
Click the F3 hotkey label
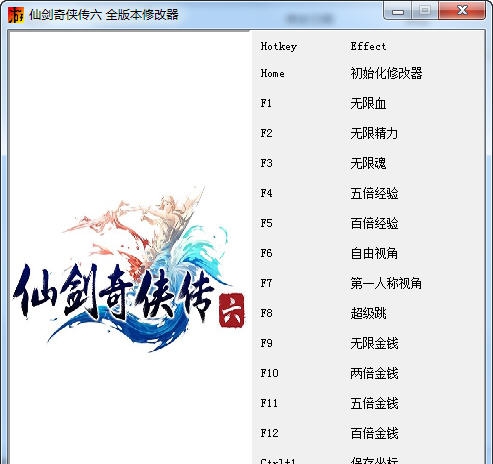pos(267,163)
